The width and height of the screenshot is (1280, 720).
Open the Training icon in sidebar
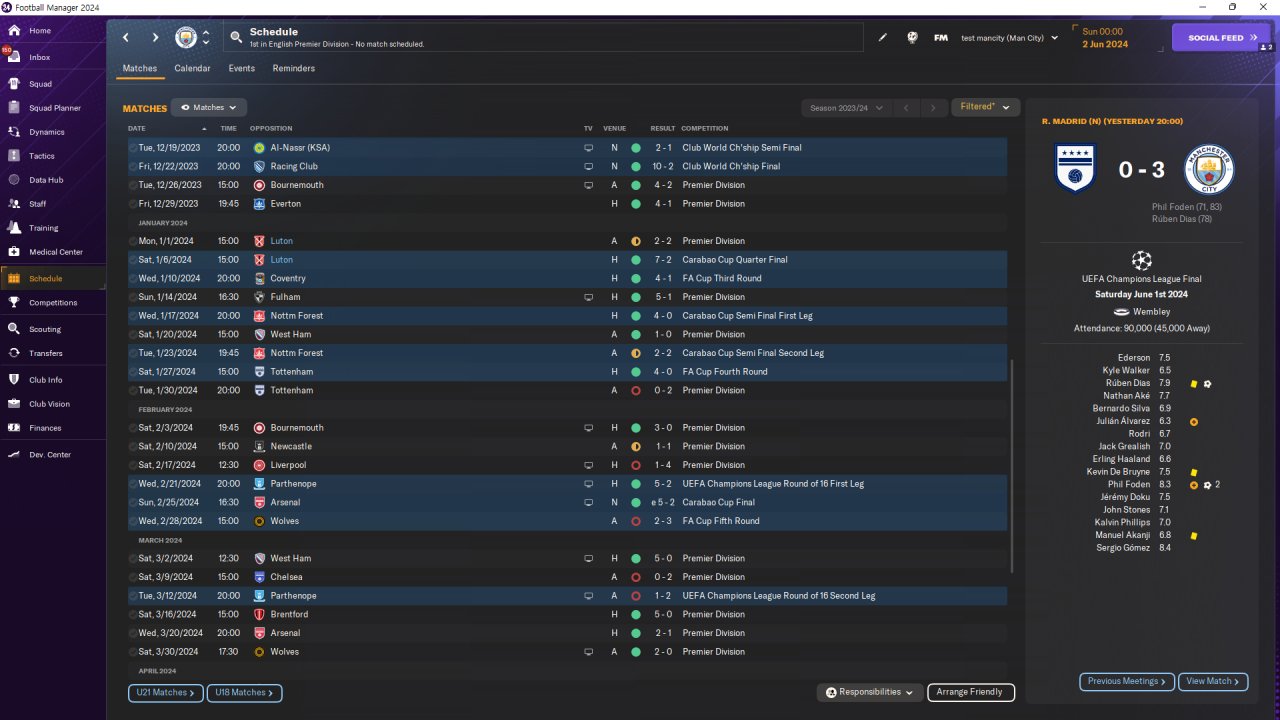click(14, 228)
